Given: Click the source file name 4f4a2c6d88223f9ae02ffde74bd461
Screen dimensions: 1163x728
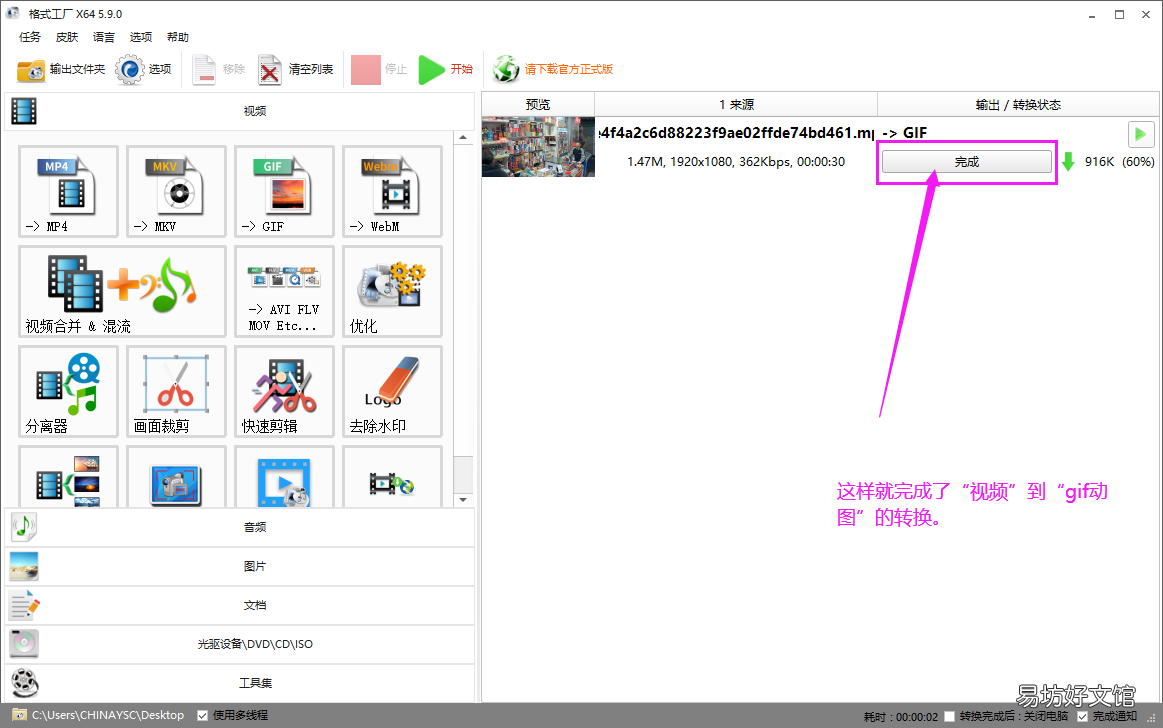Looking at the screenshot, I should (x=737, y=133).
